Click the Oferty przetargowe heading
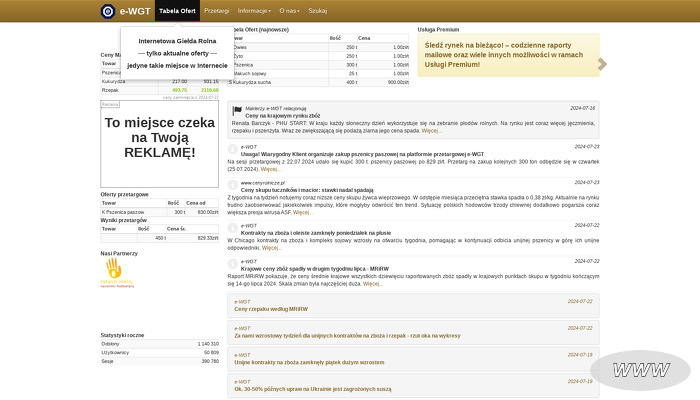 125,195
